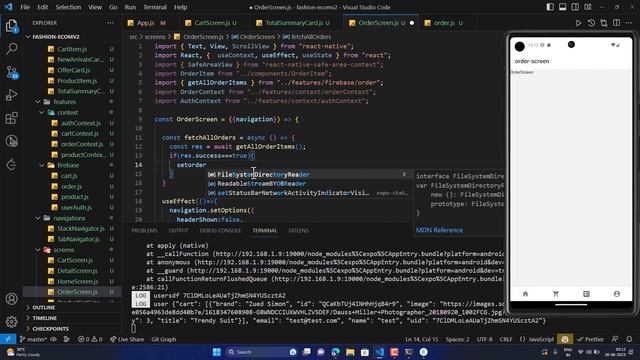This screenshot has height=360, width=640.
Task: Open the Extensions view
Action: (11, 118)
